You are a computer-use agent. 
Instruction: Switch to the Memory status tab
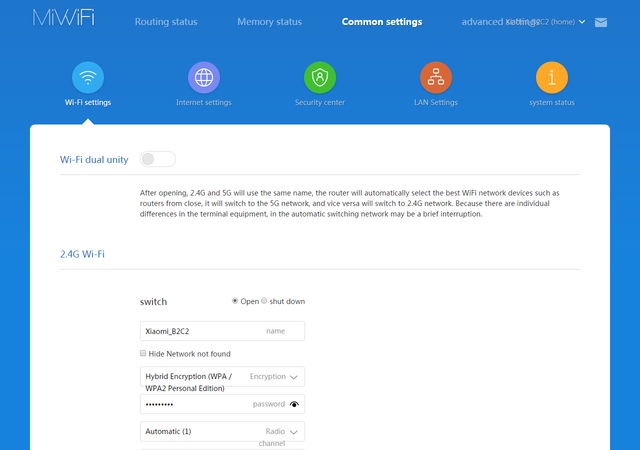(269, 22)
